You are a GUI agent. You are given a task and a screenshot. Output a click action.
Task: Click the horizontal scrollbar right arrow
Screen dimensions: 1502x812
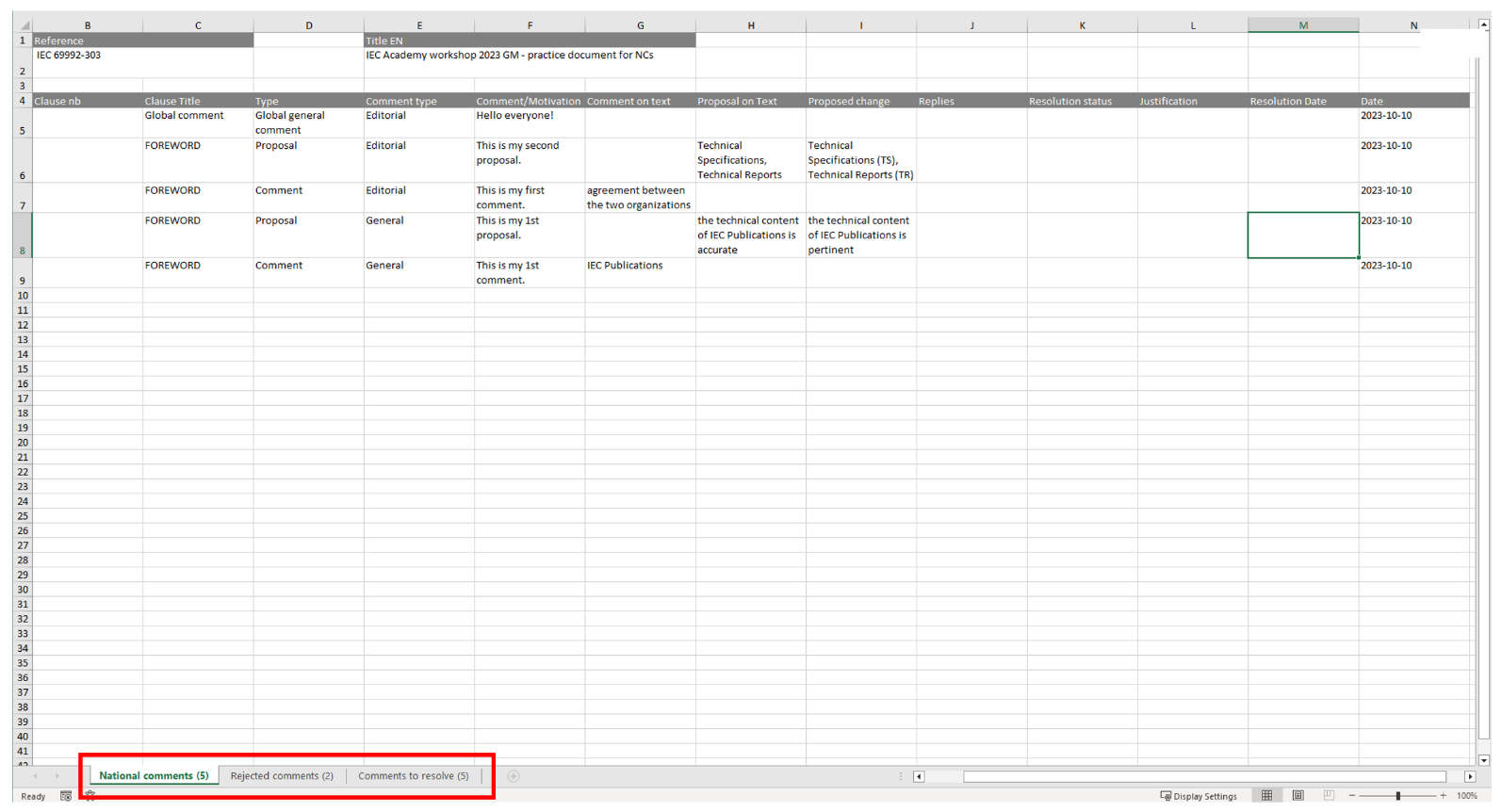pyautogui.click(x=1470, y=777)
